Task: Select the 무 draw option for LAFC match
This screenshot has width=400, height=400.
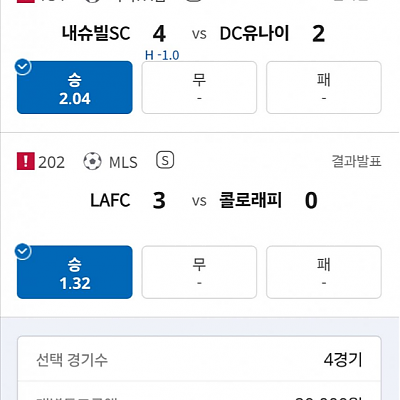Action: (199, 272)
